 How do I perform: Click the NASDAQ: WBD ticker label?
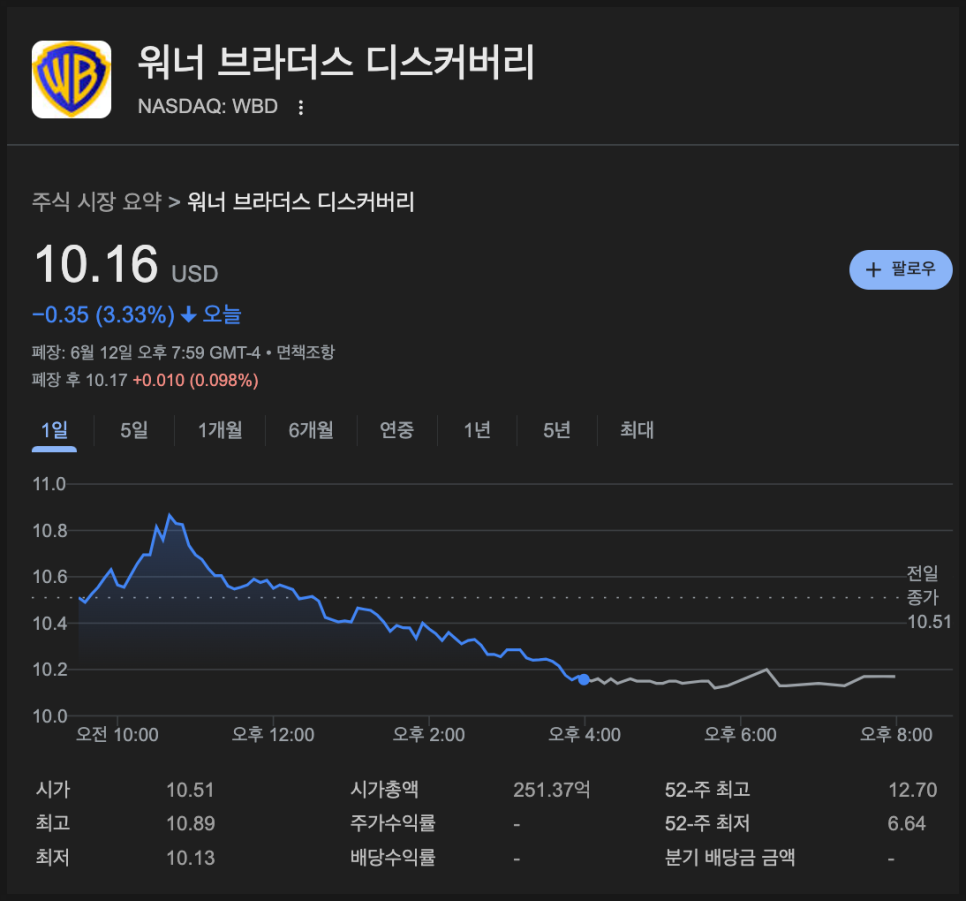[x=208, y=107]
